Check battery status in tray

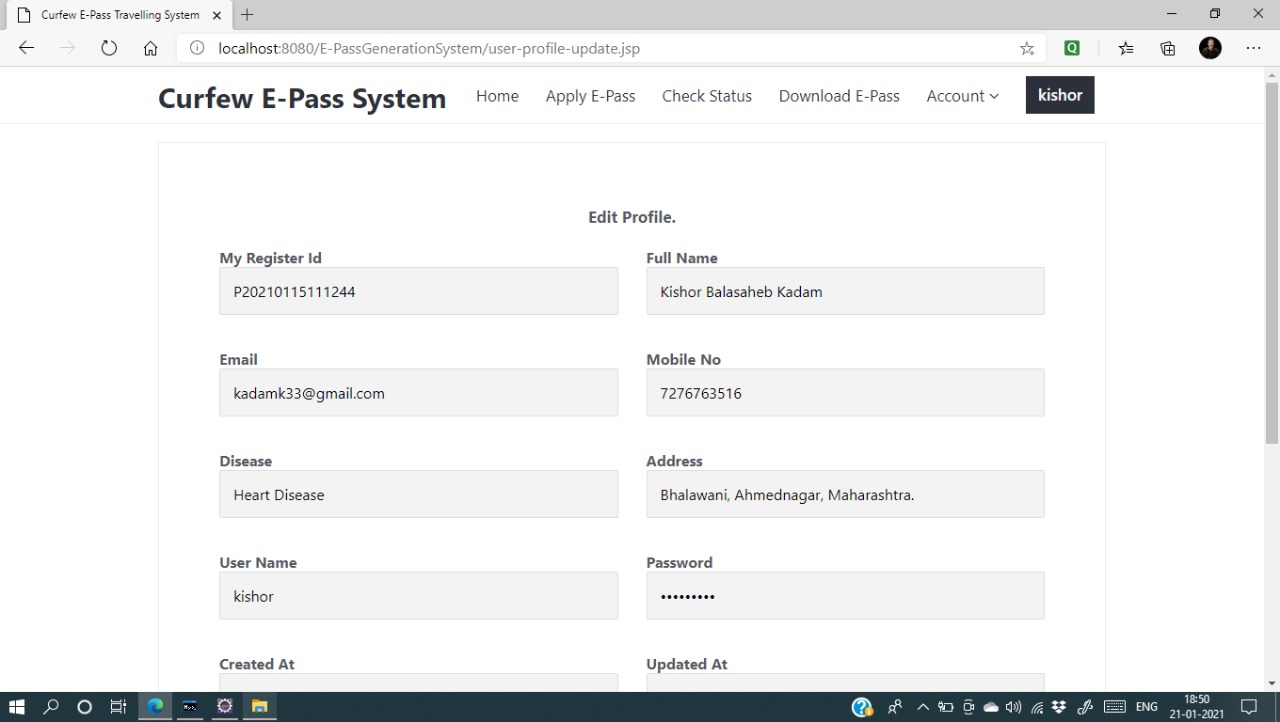pos(945,707)
